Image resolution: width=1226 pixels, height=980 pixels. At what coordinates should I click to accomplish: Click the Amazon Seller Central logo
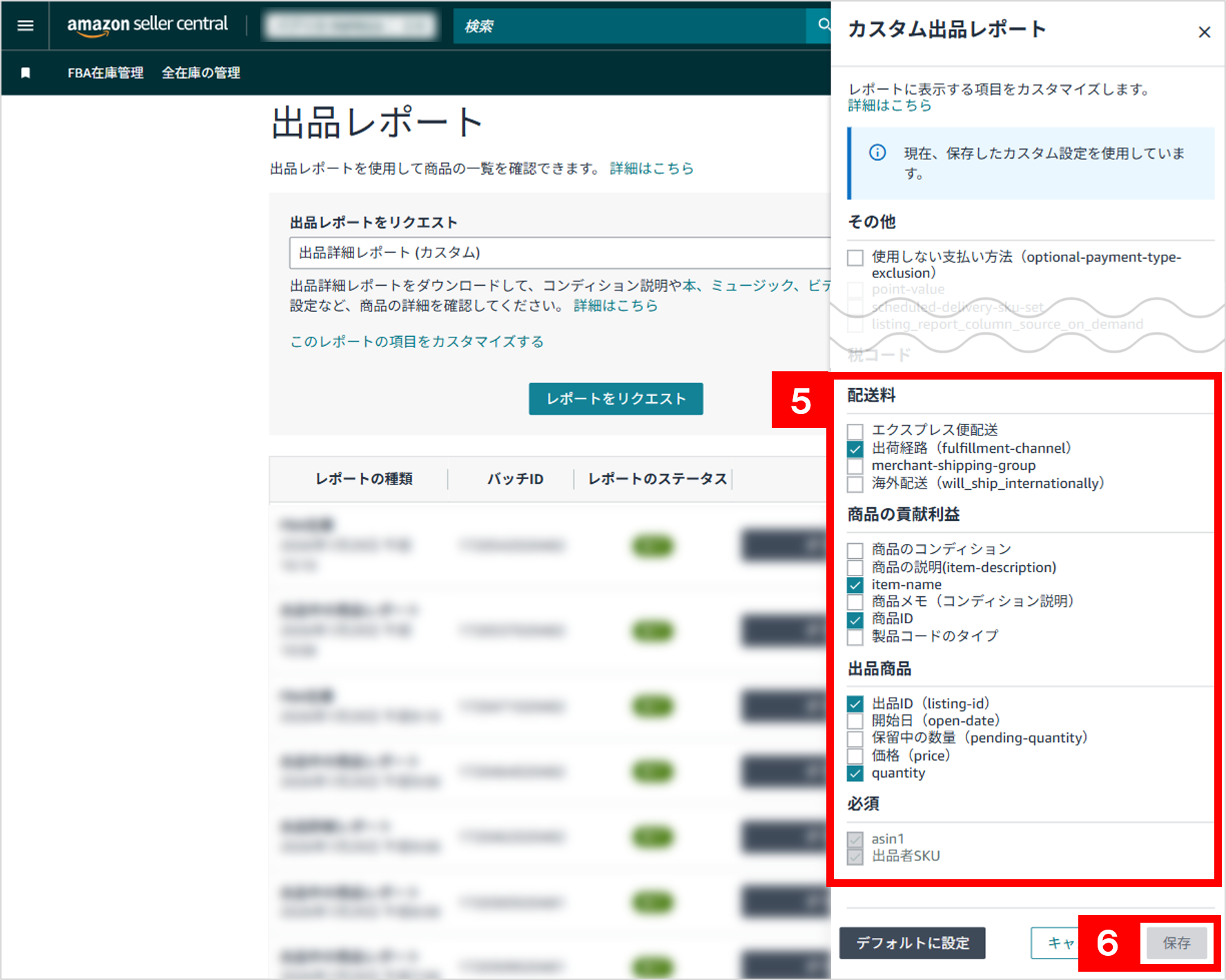point(147,24)
